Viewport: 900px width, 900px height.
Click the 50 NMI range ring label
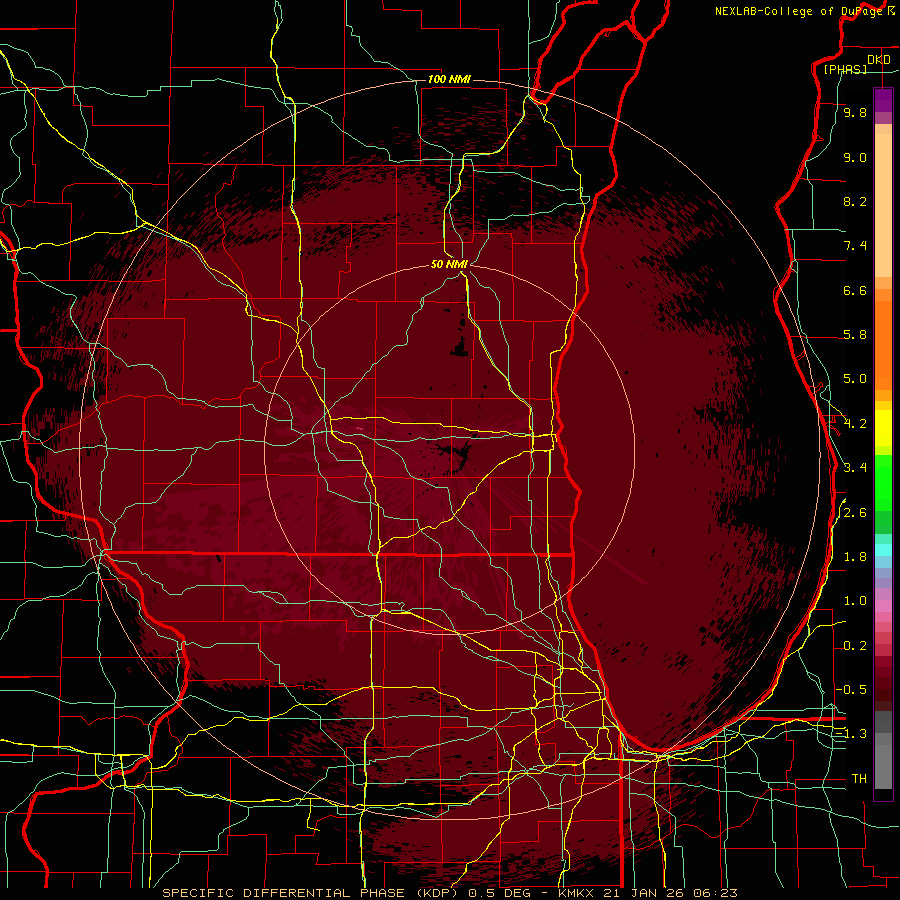[x=449, y=264]
